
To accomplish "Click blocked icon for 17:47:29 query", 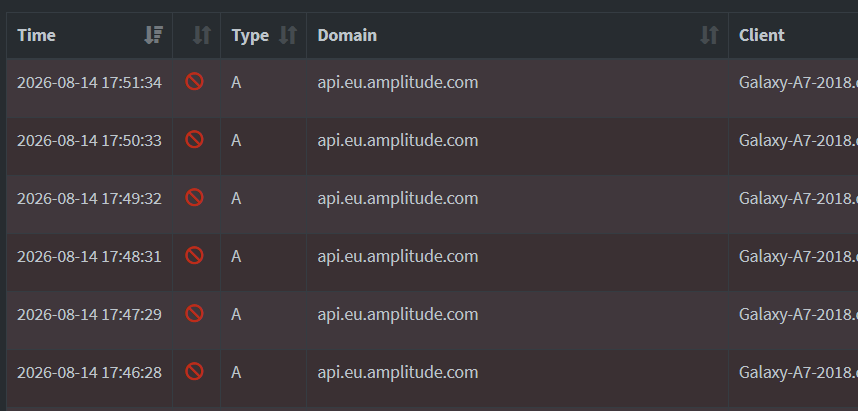I will (194, 314).
